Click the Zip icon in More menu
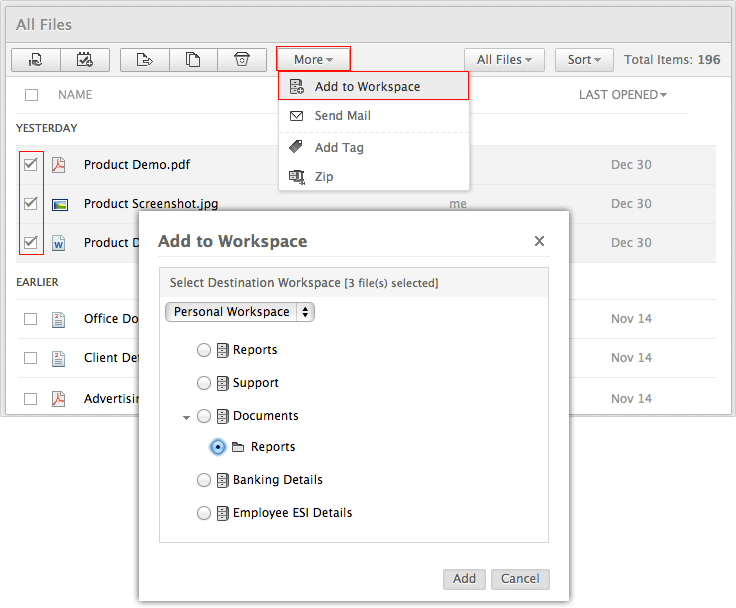 [x=297, y=177]
